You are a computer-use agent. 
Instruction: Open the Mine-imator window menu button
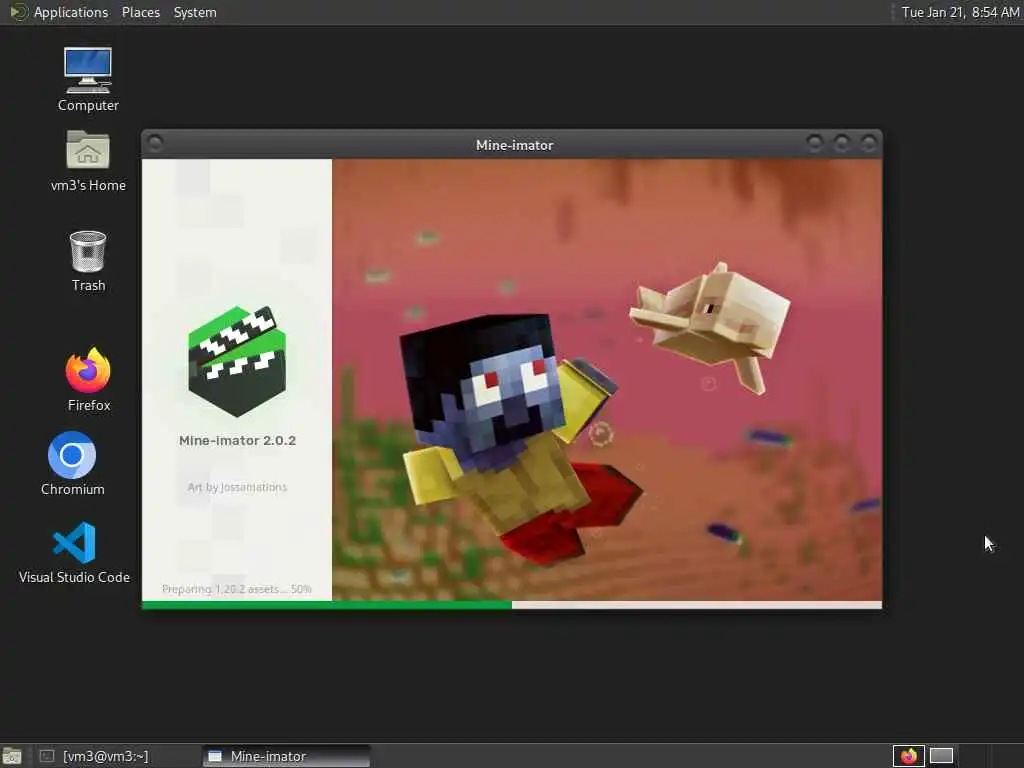pyautogui.click(x=155, y=143)
